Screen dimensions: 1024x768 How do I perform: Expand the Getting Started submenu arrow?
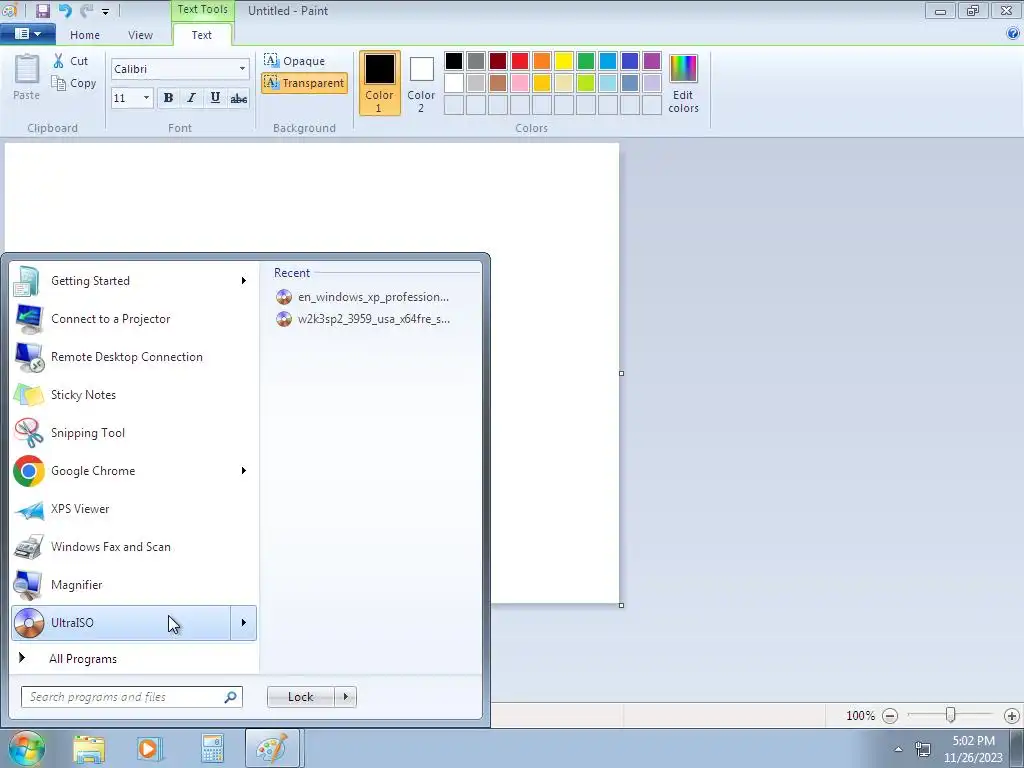coord(244,281)
